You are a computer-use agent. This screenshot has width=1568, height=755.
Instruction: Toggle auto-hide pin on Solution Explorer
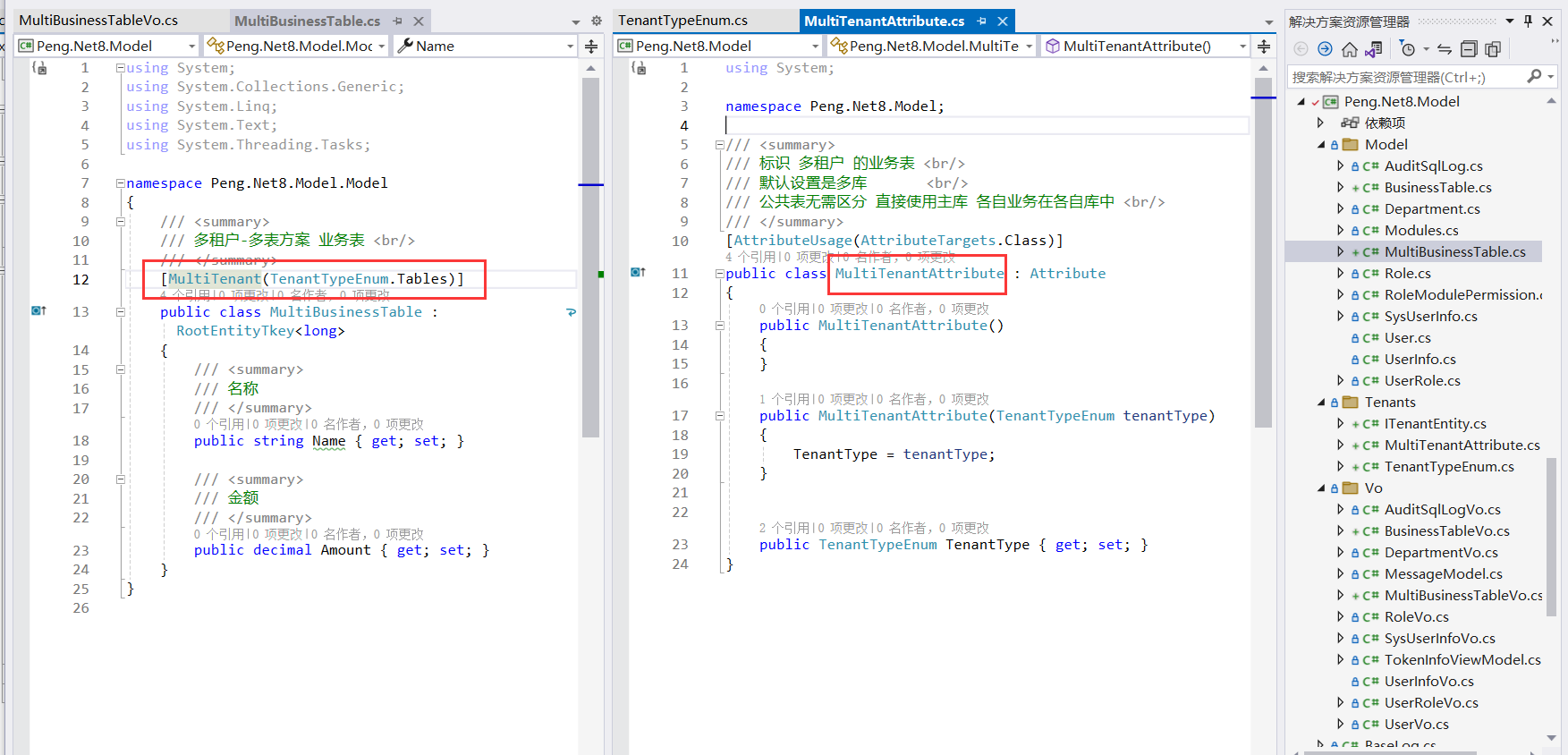[x=1528, y=21]
